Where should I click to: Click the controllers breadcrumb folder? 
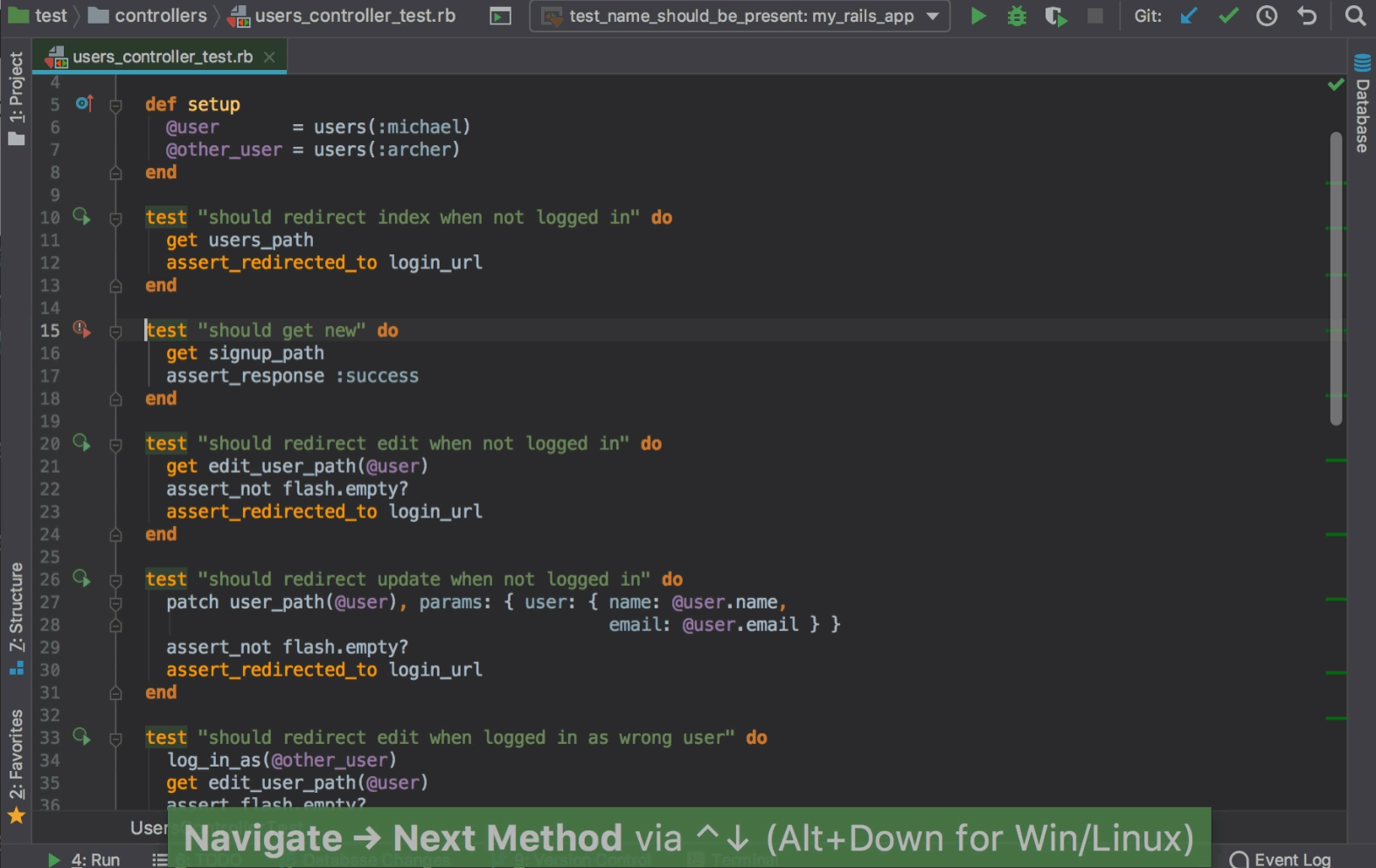(149, 16)
